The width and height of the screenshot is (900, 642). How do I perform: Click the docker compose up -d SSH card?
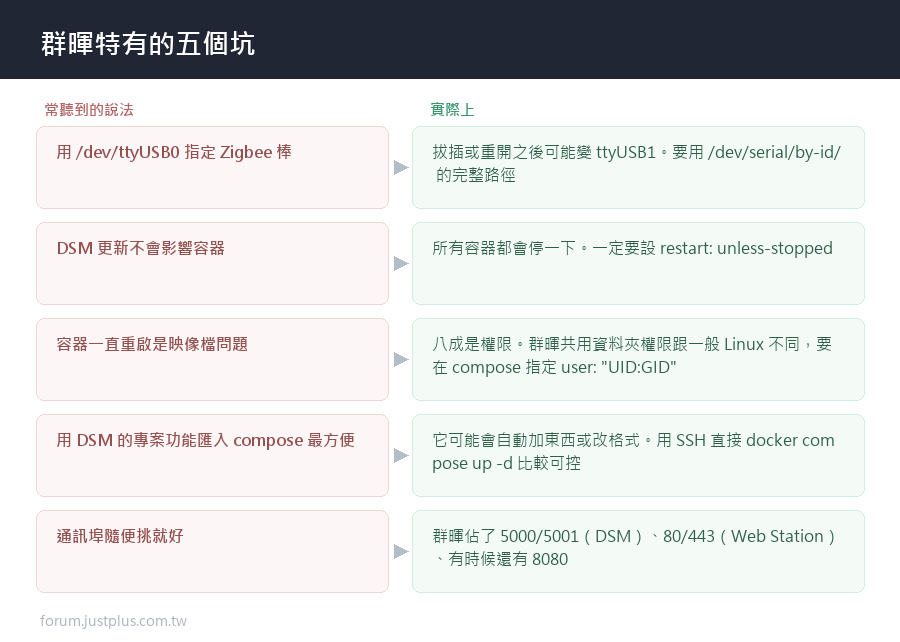(x=638, y=456)
